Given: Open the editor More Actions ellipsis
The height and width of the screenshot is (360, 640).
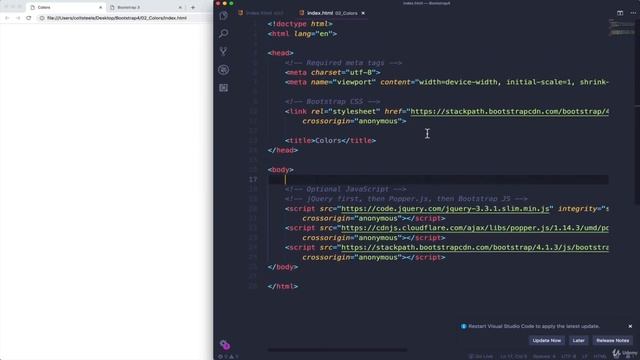Looking at the screenshot, I should tap(633, 13).
